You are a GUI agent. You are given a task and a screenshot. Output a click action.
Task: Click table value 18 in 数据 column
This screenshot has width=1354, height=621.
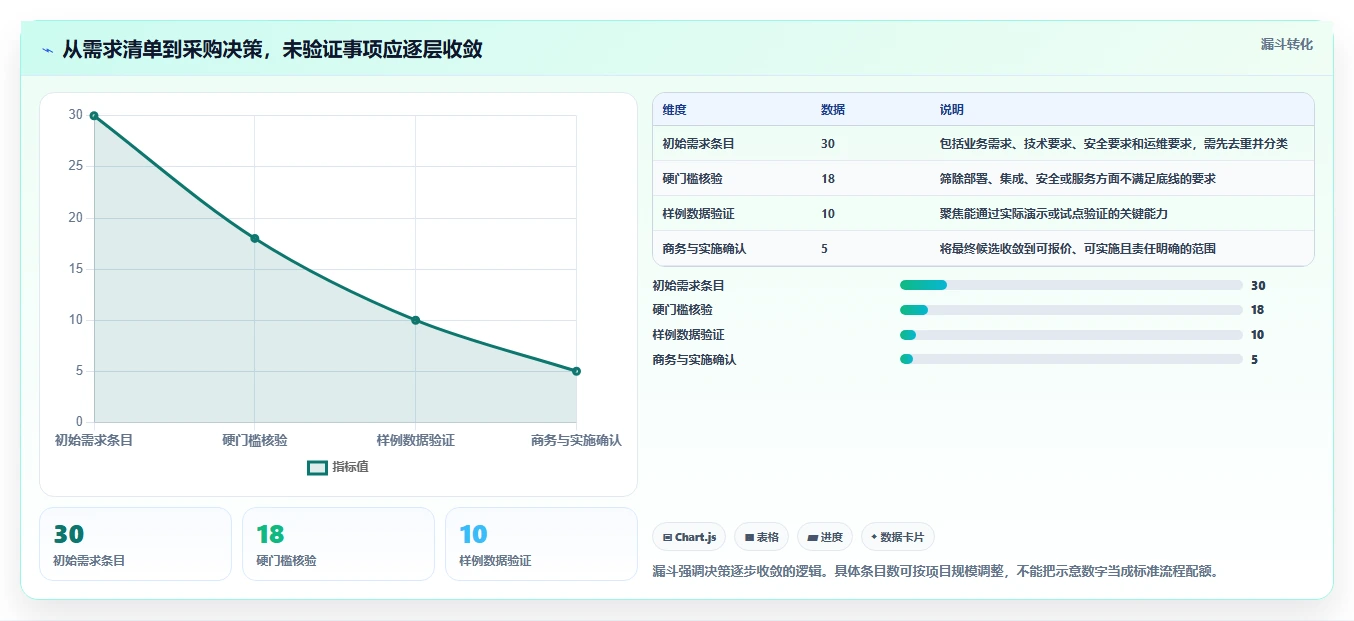pyautogui.click(x=828, y=179)
